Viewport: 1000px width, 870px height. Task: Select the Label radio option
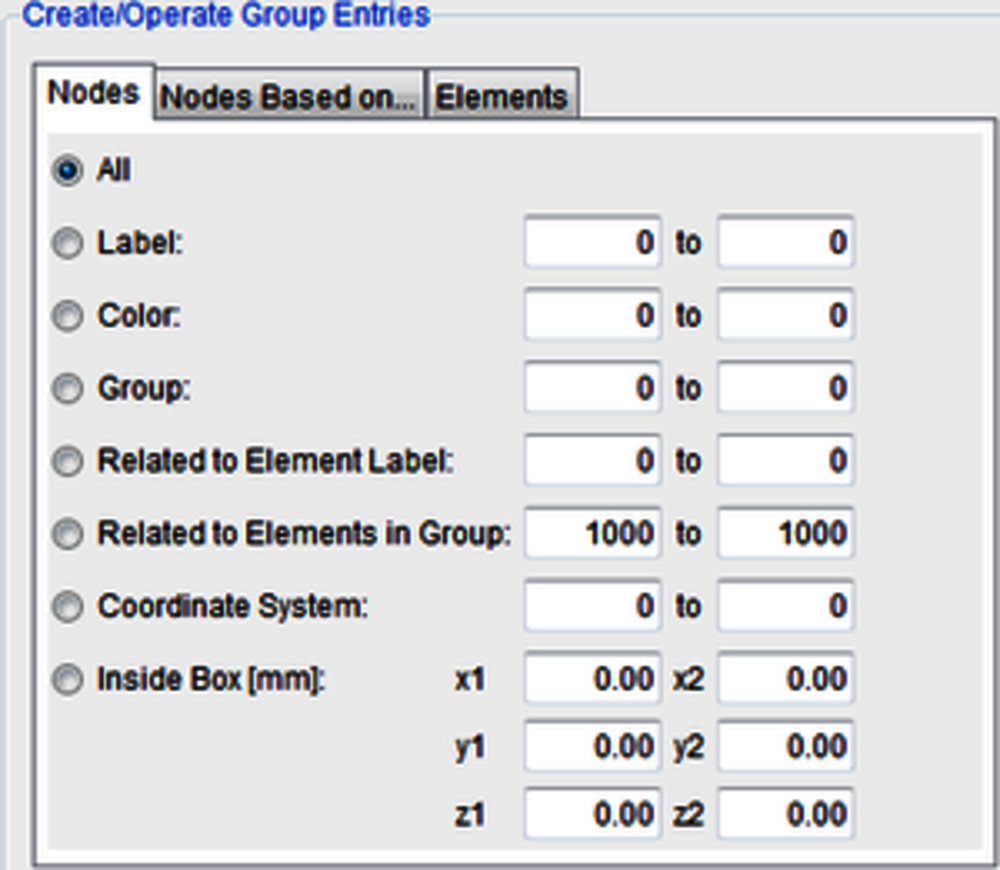point(67,244)
